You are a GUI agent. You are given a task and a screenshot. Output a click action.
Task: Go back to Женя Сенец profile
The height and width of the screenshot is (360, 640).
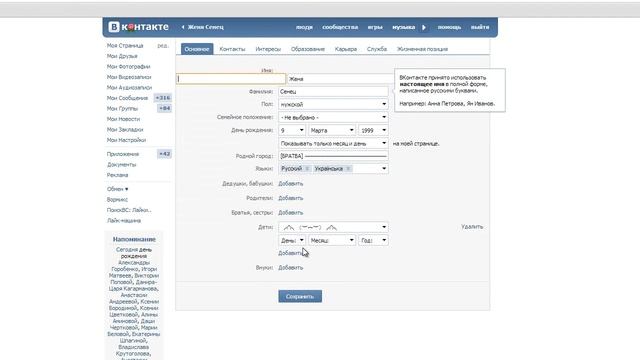point(203,27)
